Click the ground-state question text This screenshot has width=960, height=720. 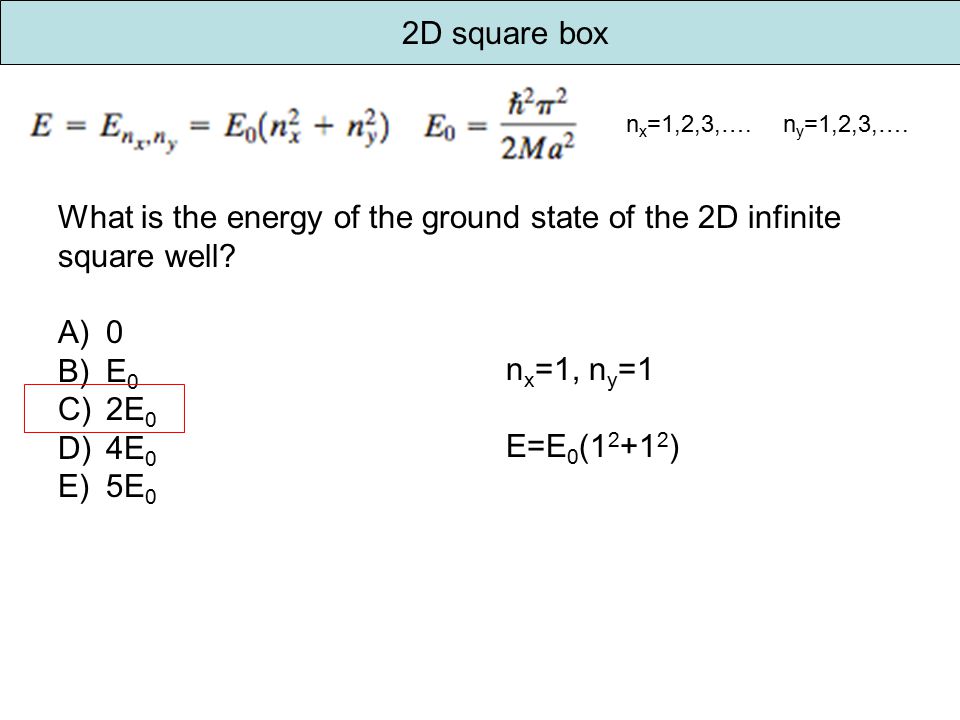449,236
